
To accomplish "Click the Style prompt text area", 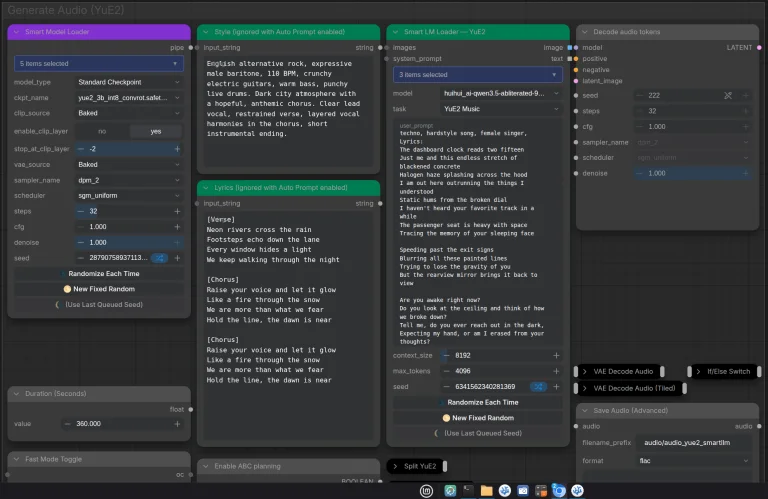I will 288,112.
